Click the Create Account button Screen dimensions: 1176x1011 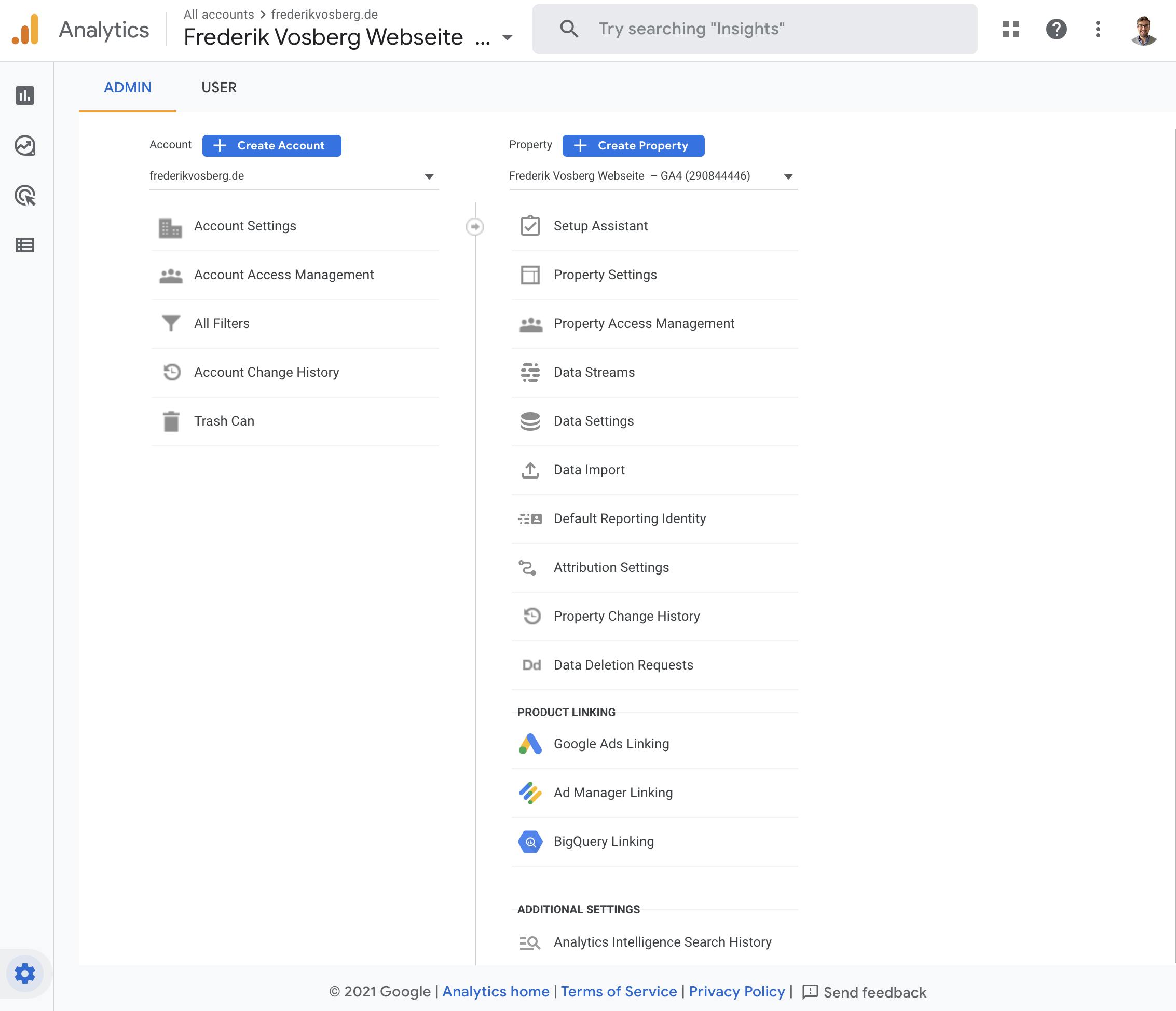pyautogui.click(x=272, y=145)
